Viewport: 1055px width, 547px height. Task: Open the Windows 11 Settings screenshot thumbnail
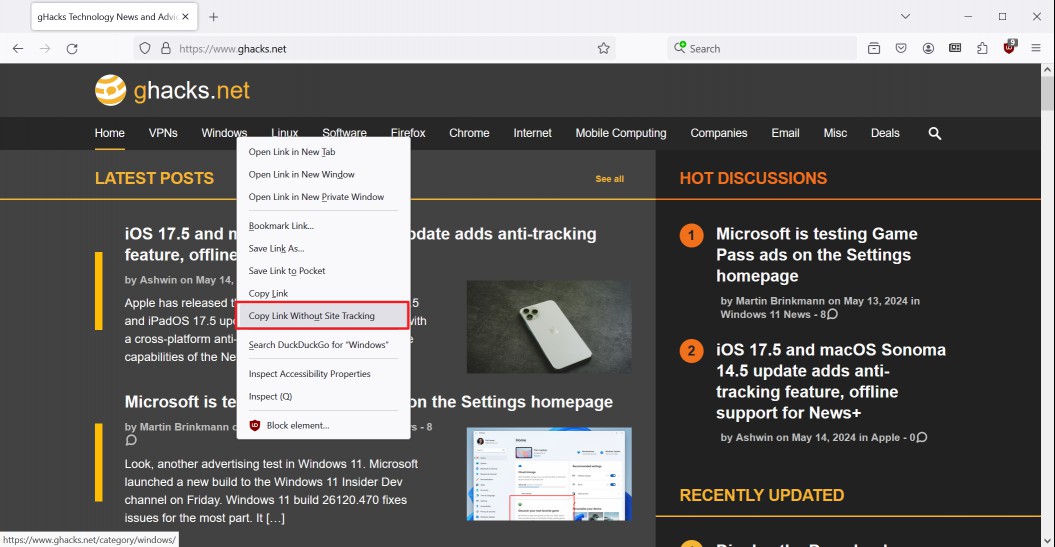click(x=549, y=474)
